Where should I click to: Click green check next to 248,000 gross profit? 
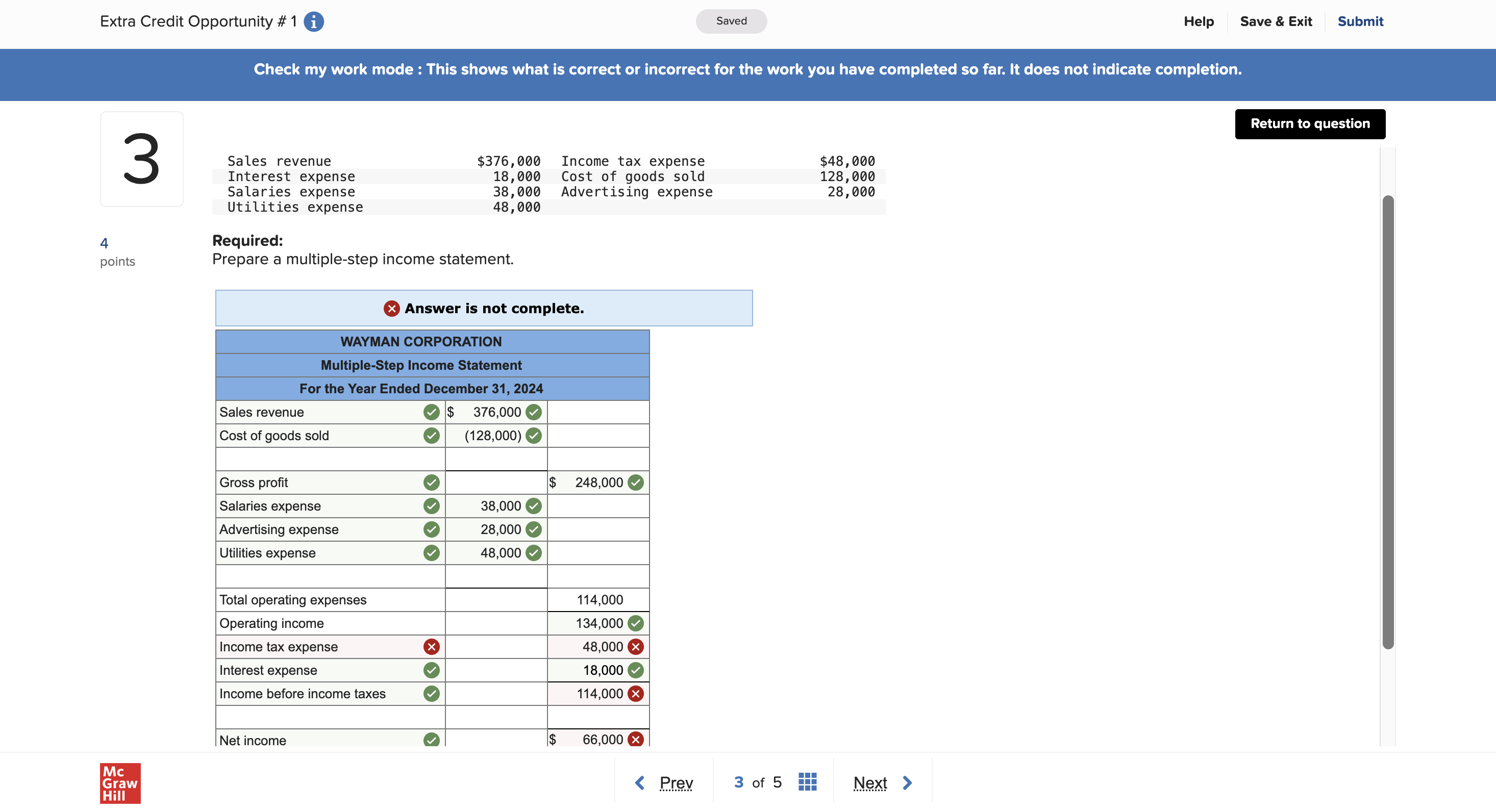[636, 483]
